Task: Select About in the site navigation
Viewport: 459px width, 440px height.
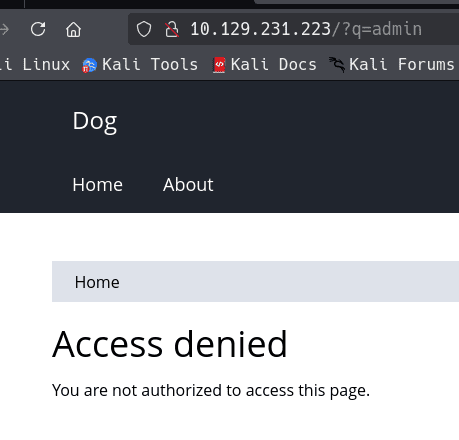Action: pyautogui.click(x=188, y=185)
